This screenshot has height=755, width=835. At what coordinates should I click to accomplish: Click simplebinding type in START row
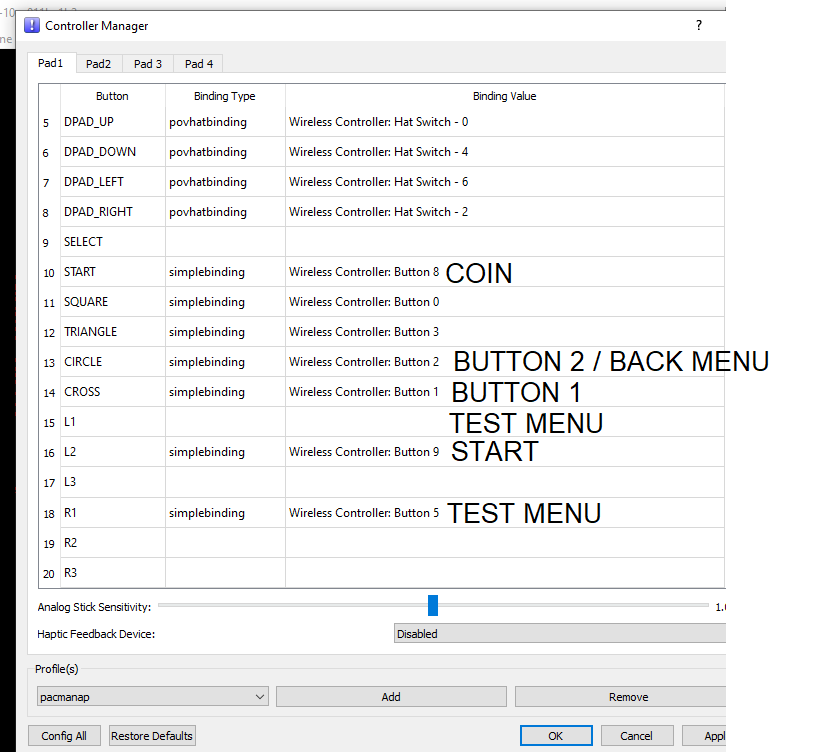click(225, 272)
